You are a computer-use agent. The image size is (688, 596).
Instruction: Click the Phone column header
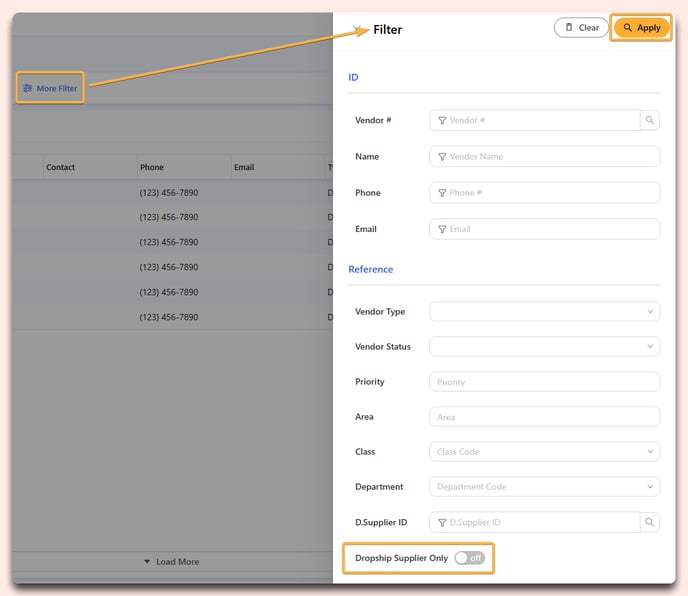[152, 167]
